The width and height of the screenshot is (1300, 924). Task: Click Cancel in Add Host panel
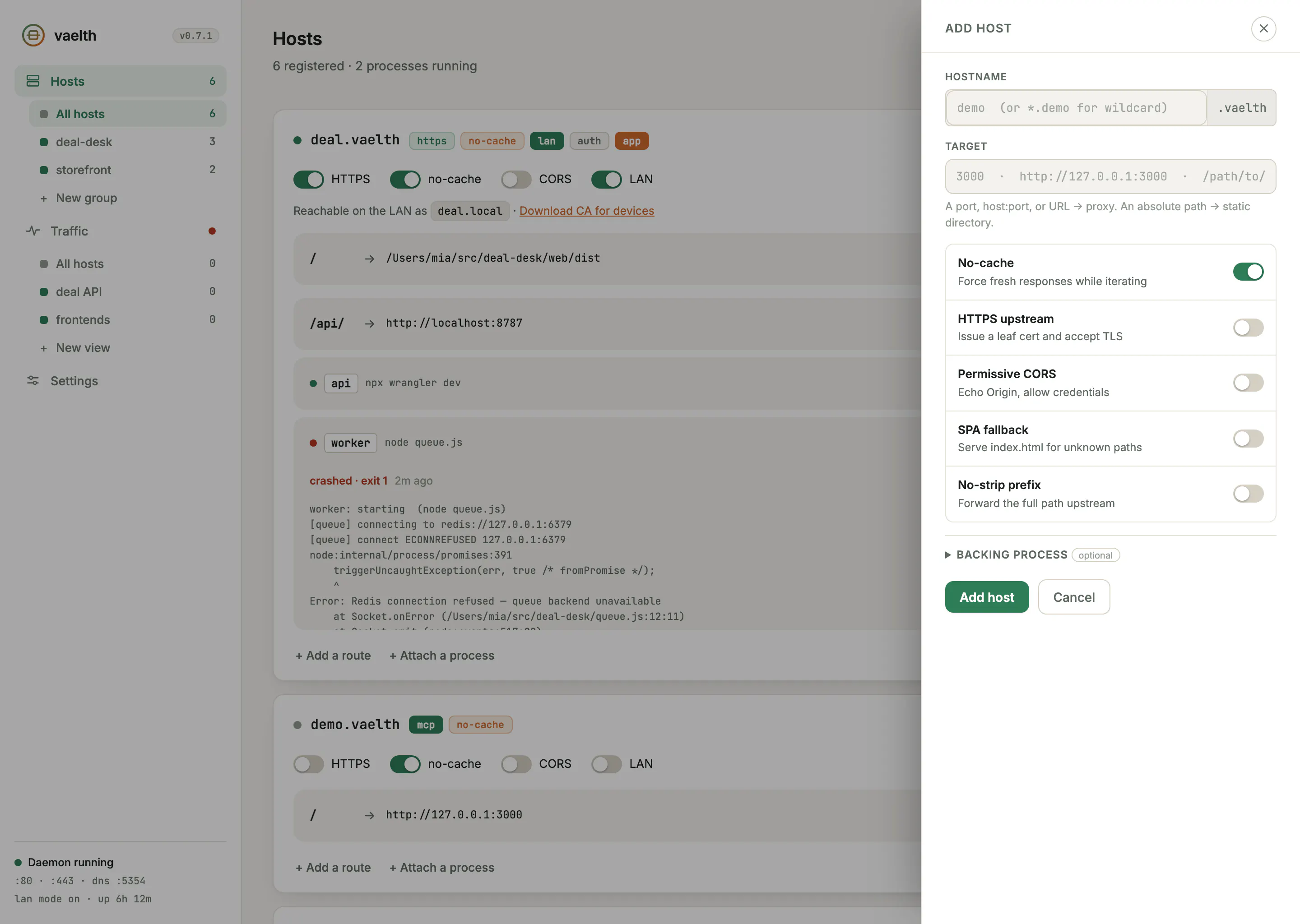pos(1073,597)
